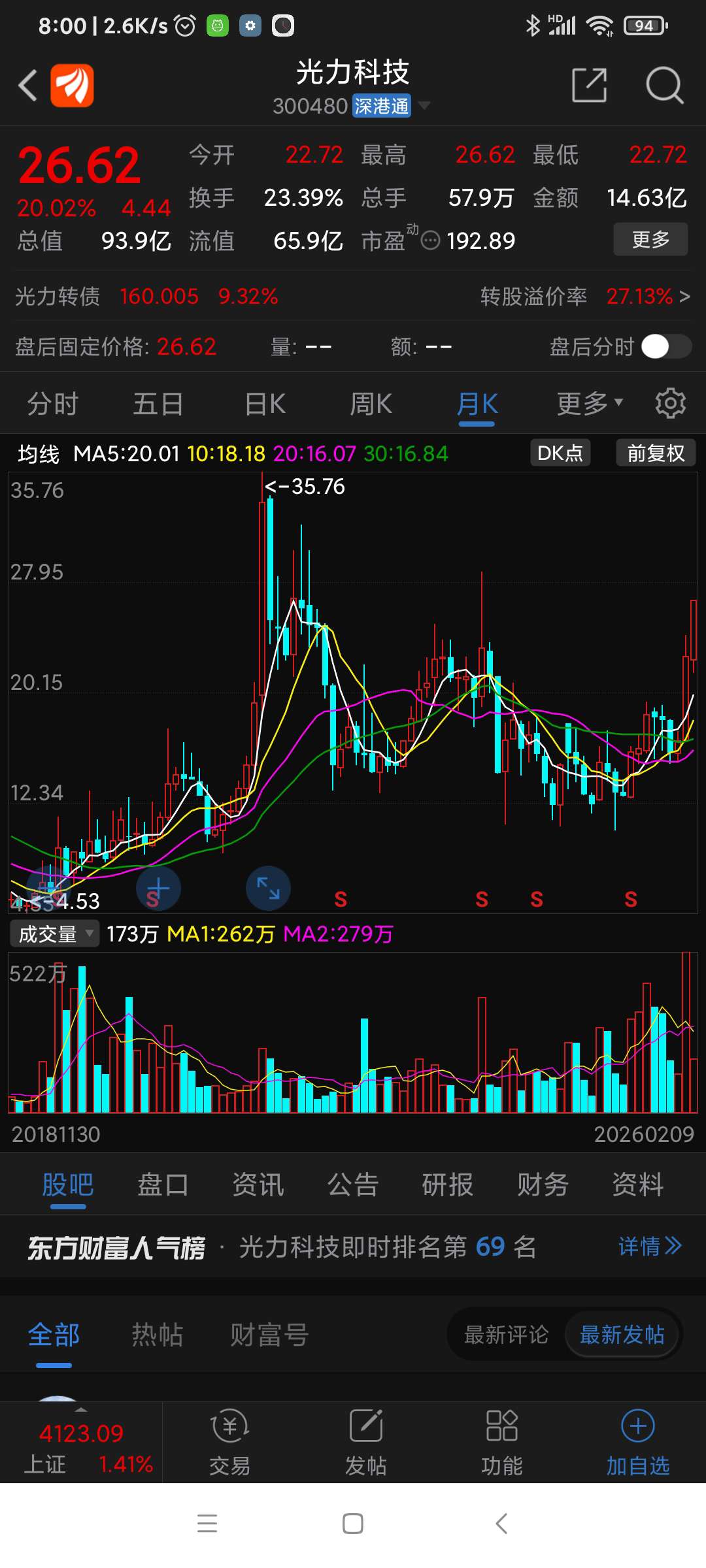Tap the volume chart's tallest right-side bar

pyautogui.click(x=686, y=1032)
